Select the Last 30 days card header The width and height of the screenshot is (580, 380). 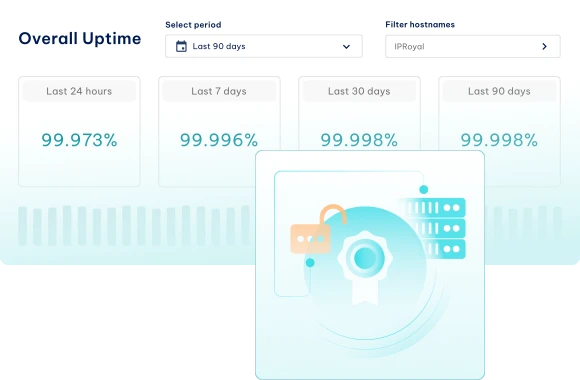359,91
